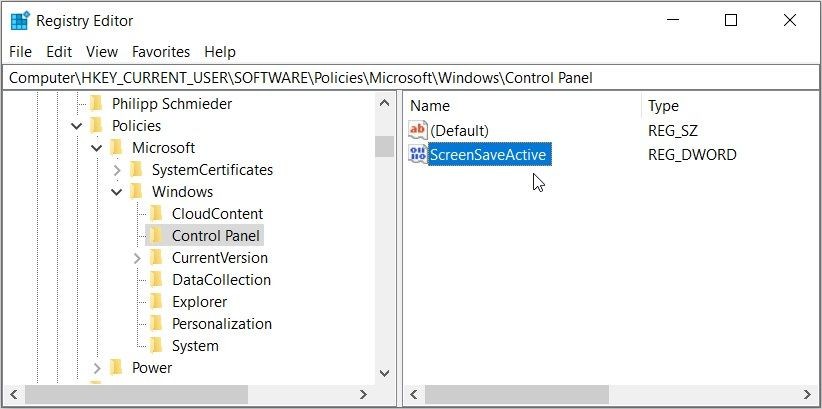This screenshot has width=822, height=409.
Task: Open the Favorites menu
Action: [161, 52]
